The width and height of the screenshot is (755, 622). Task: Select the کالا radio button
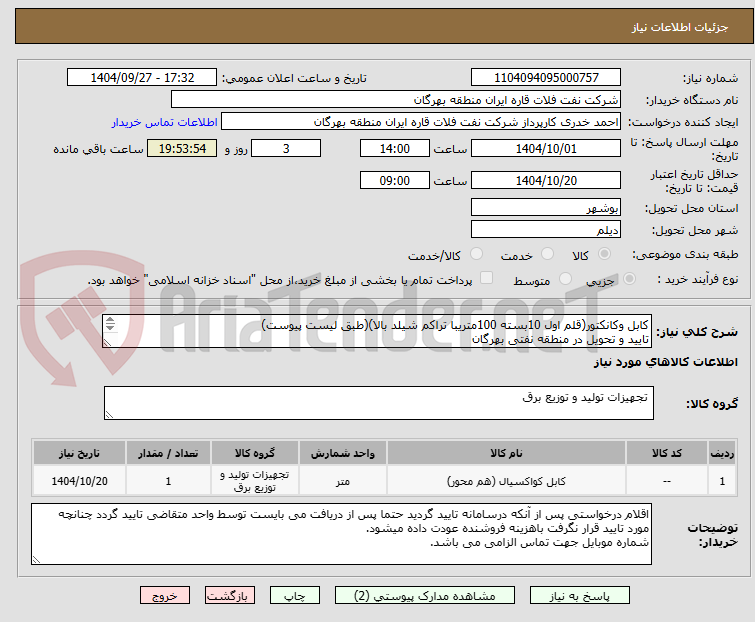(x=604, y=254)
